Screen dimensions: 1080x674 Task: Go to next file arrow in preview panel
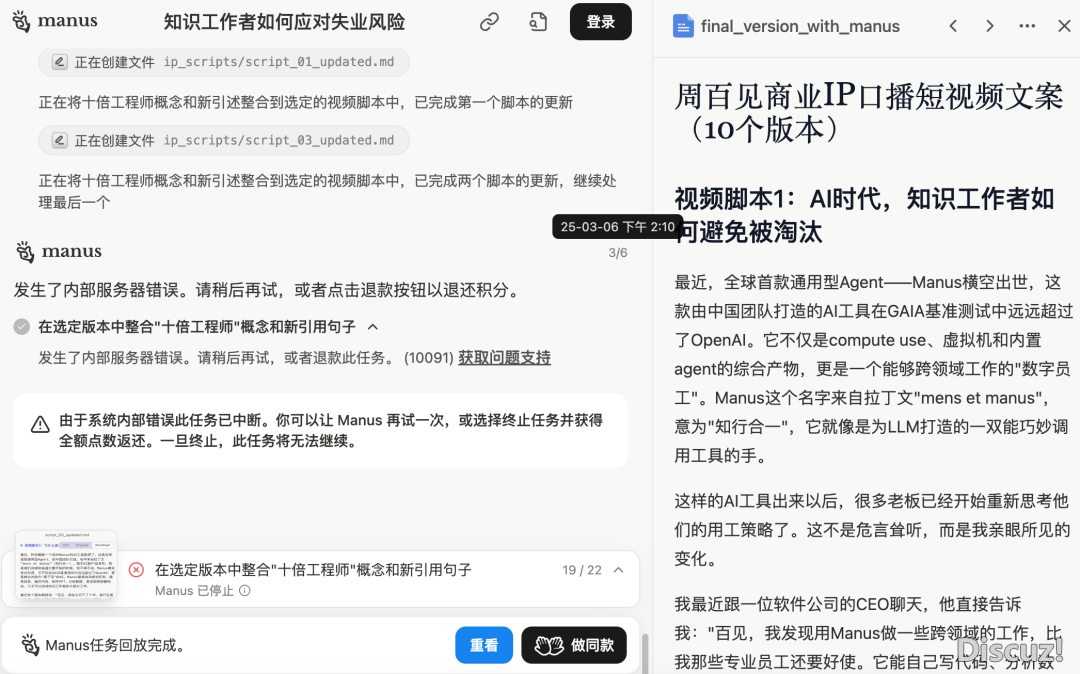[990, 26]
